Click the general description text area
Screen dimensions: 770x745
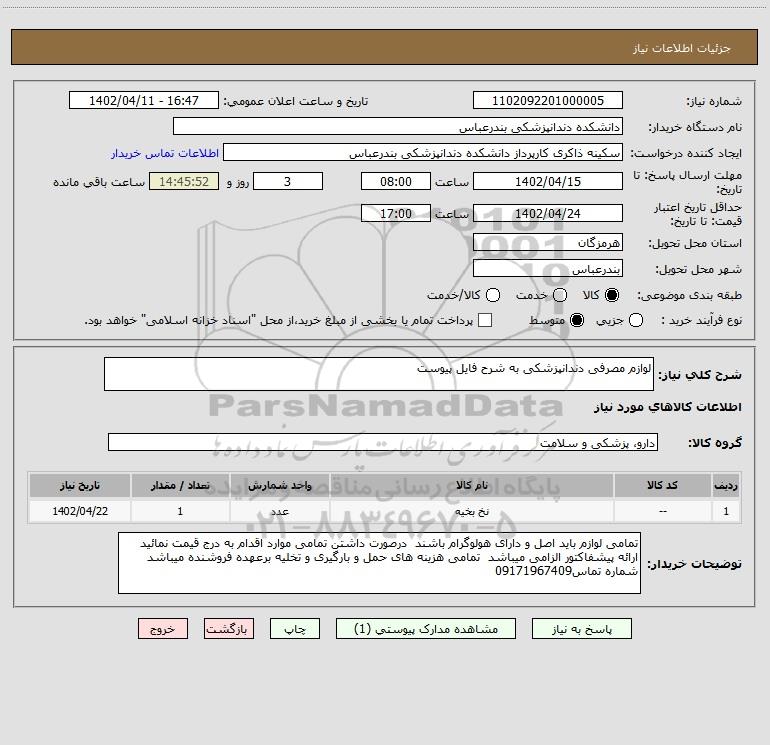[379, 374]
